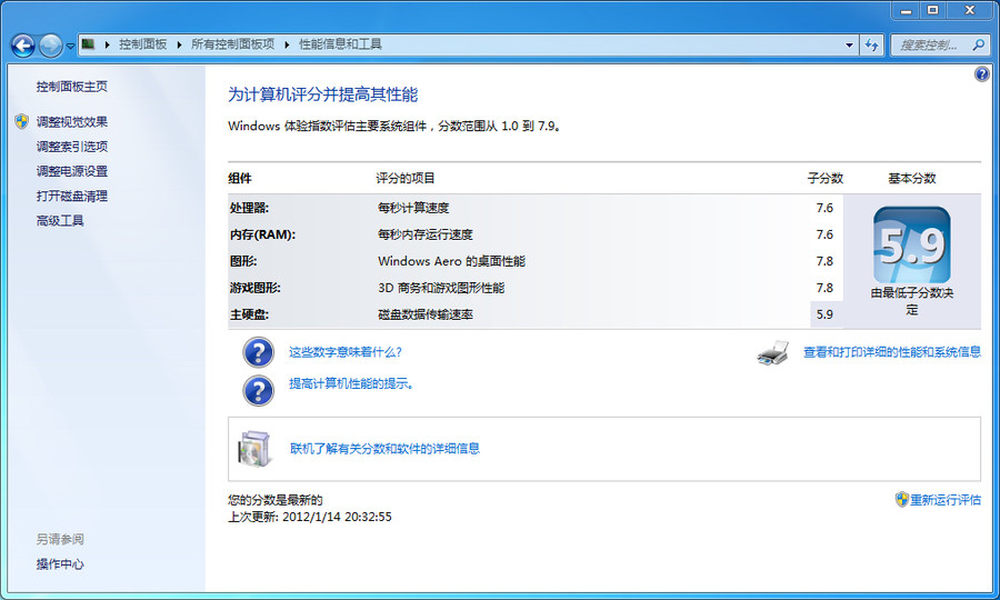This screenshot has width=1000, height=600.
Task: Go to 控制面板主页 in sidebar
Action: (72, 87)
